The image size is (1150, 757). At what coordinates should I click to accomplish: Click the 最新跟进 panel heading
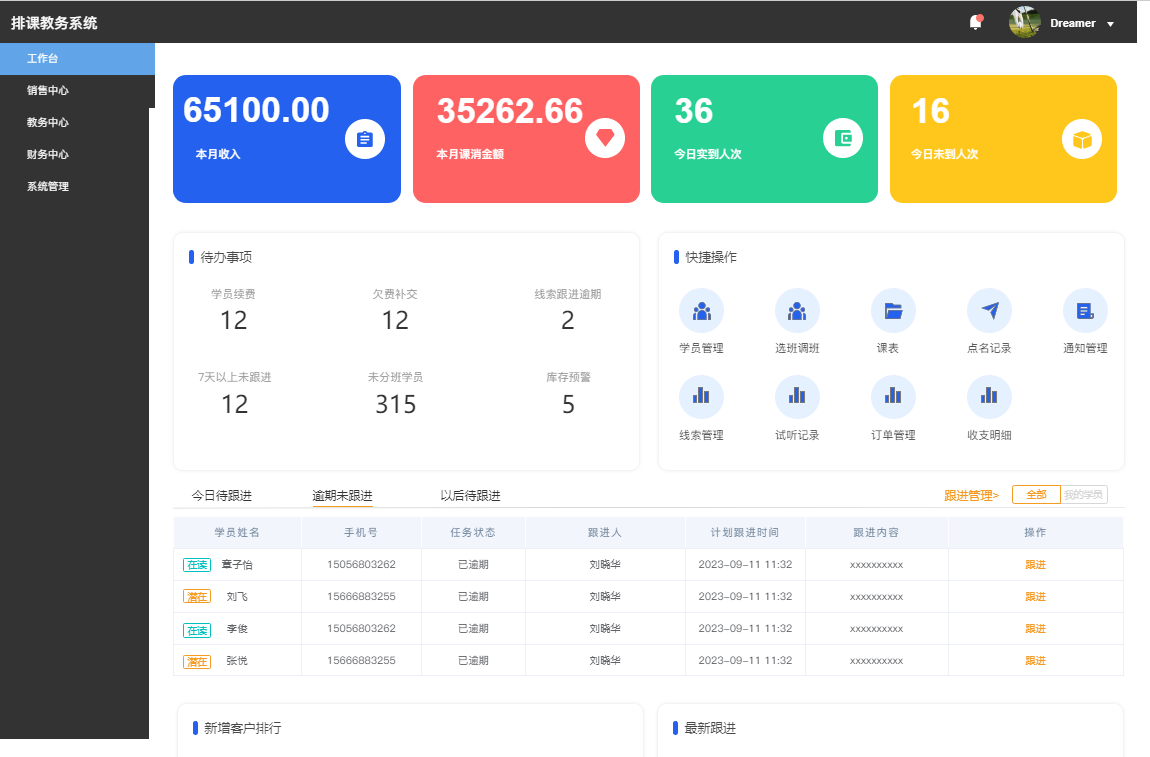710,728
